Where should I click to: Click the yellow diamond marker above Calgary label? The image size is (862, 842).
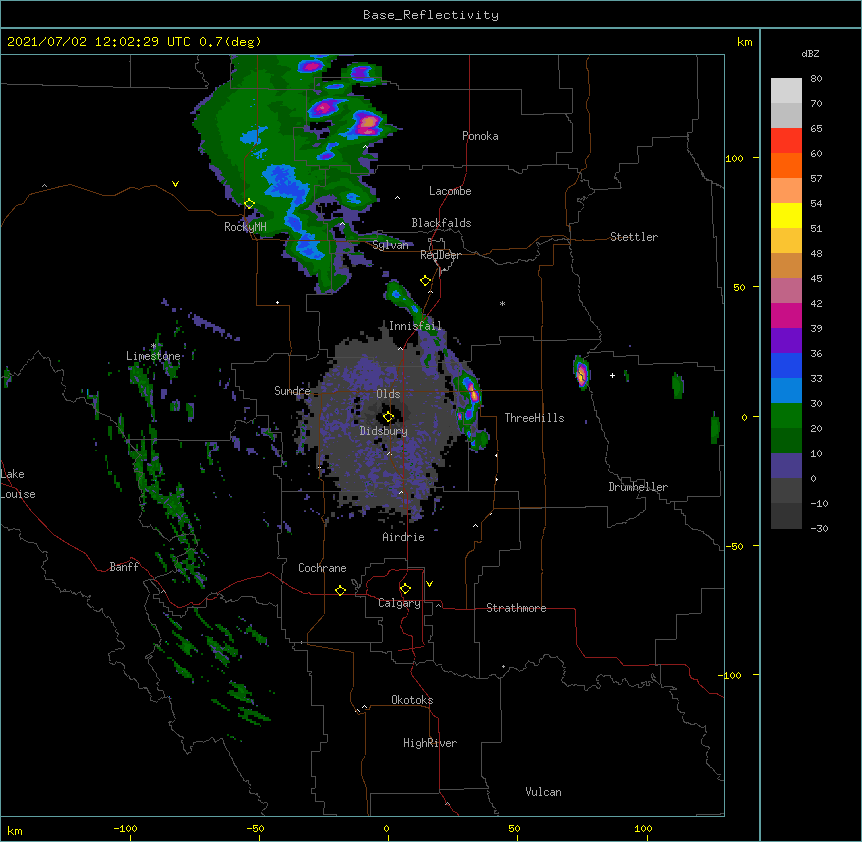(x=405, y=589)
